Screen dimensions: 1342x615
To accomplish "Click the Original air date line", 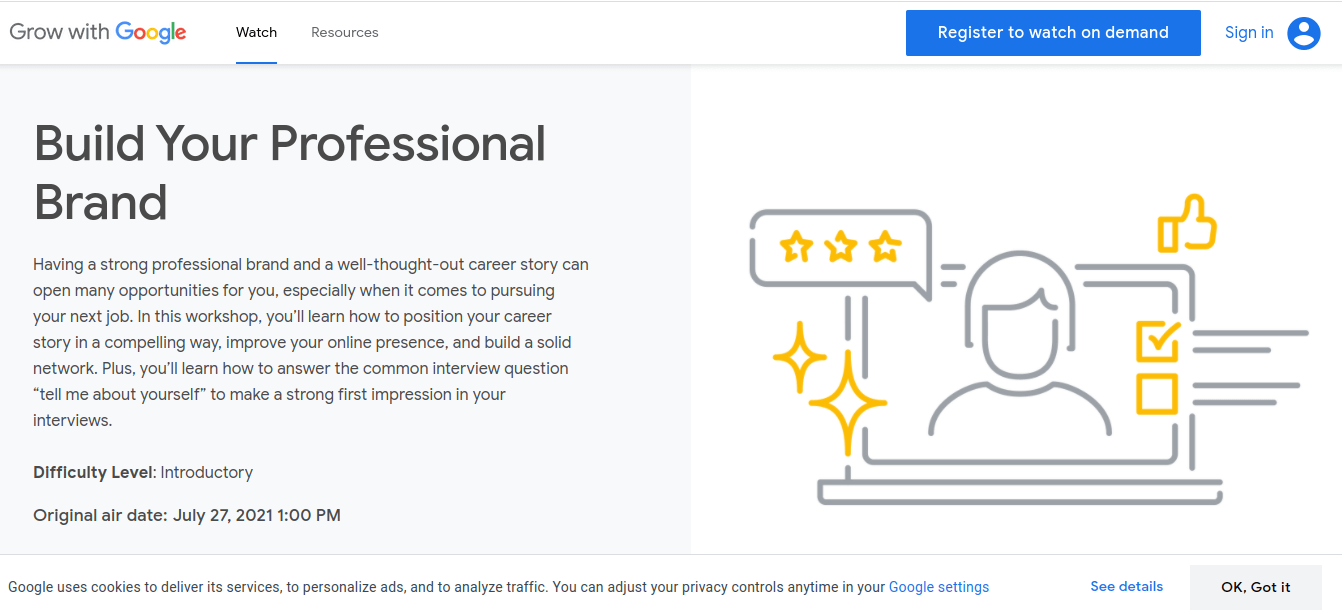I will tap(187, 516).
